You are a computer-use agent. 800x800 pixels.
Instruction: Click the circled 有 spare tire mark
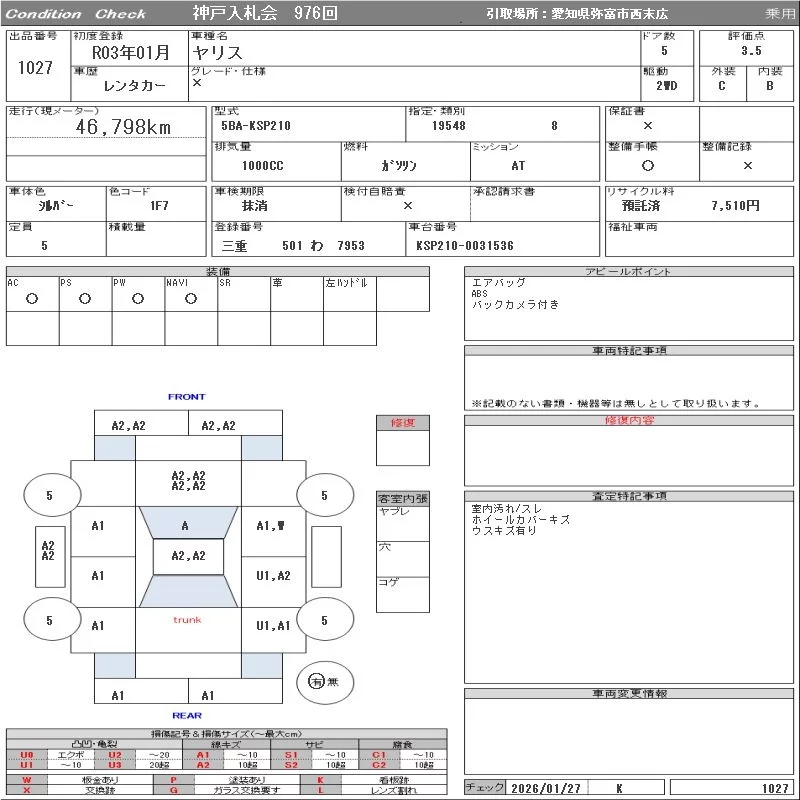[x=317, y=681]
